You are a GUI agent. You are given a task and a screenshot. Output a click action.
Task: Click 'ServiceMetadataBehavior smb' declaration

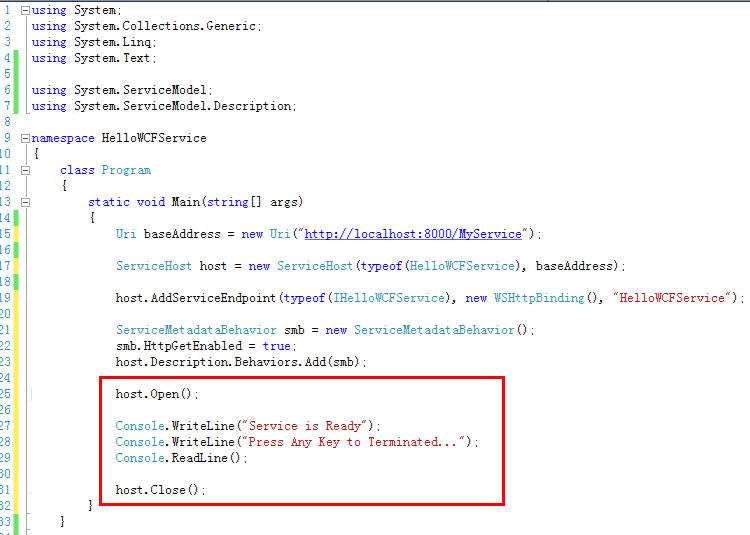click(210, 330)
